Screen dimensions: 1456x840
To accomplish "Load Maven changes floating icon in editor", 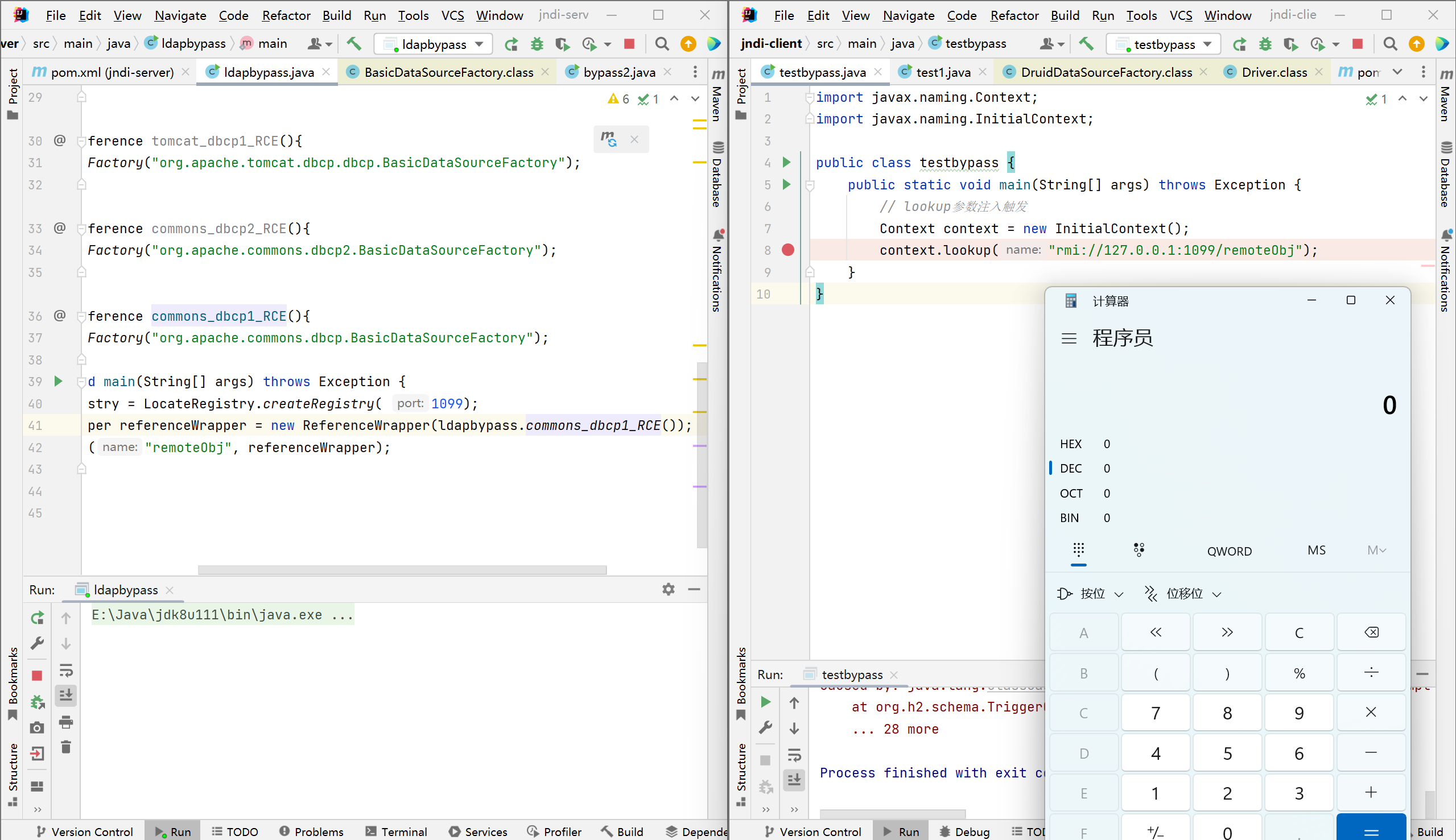I will pyautogui.click(x=608, y=139).
